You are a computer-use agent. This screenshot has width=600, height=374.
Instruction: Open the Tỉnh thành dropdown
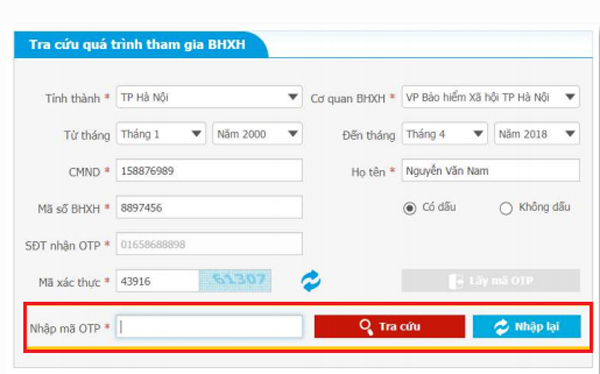[209, 97]
